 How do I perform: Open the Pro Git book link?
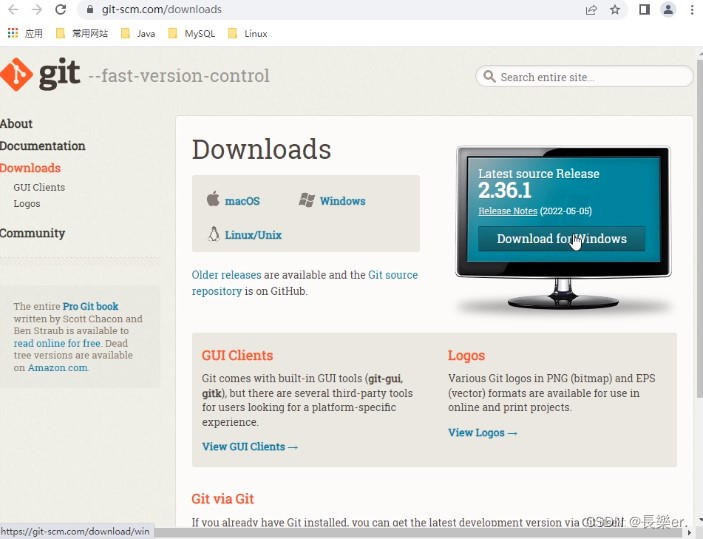coord(91,306)
